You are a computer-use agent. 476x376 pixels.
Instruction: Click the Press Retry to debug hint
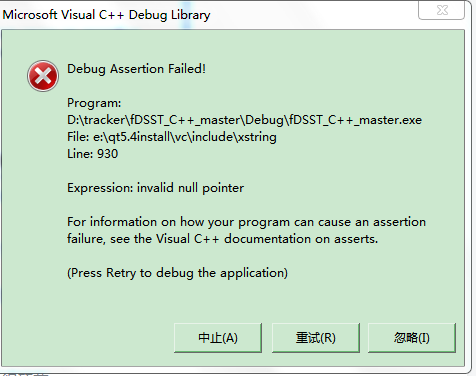point(177,273)
